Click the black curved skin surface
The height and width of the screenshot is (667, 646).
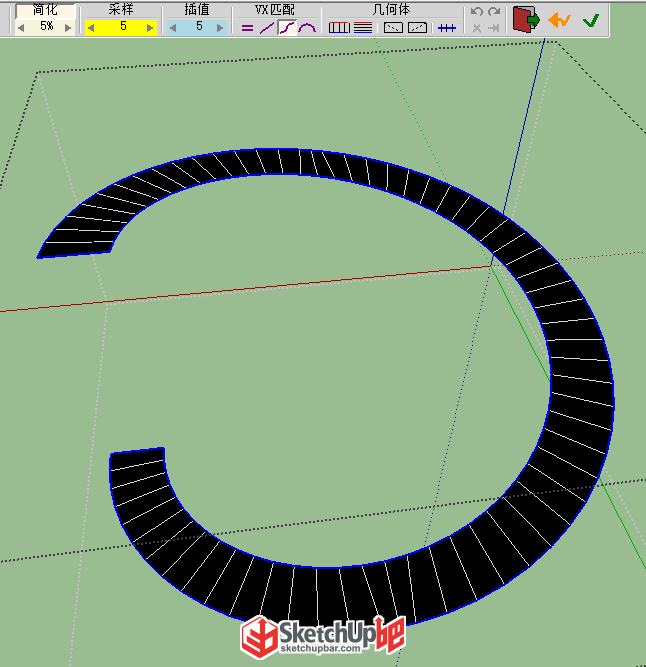(x=582, y=383)
